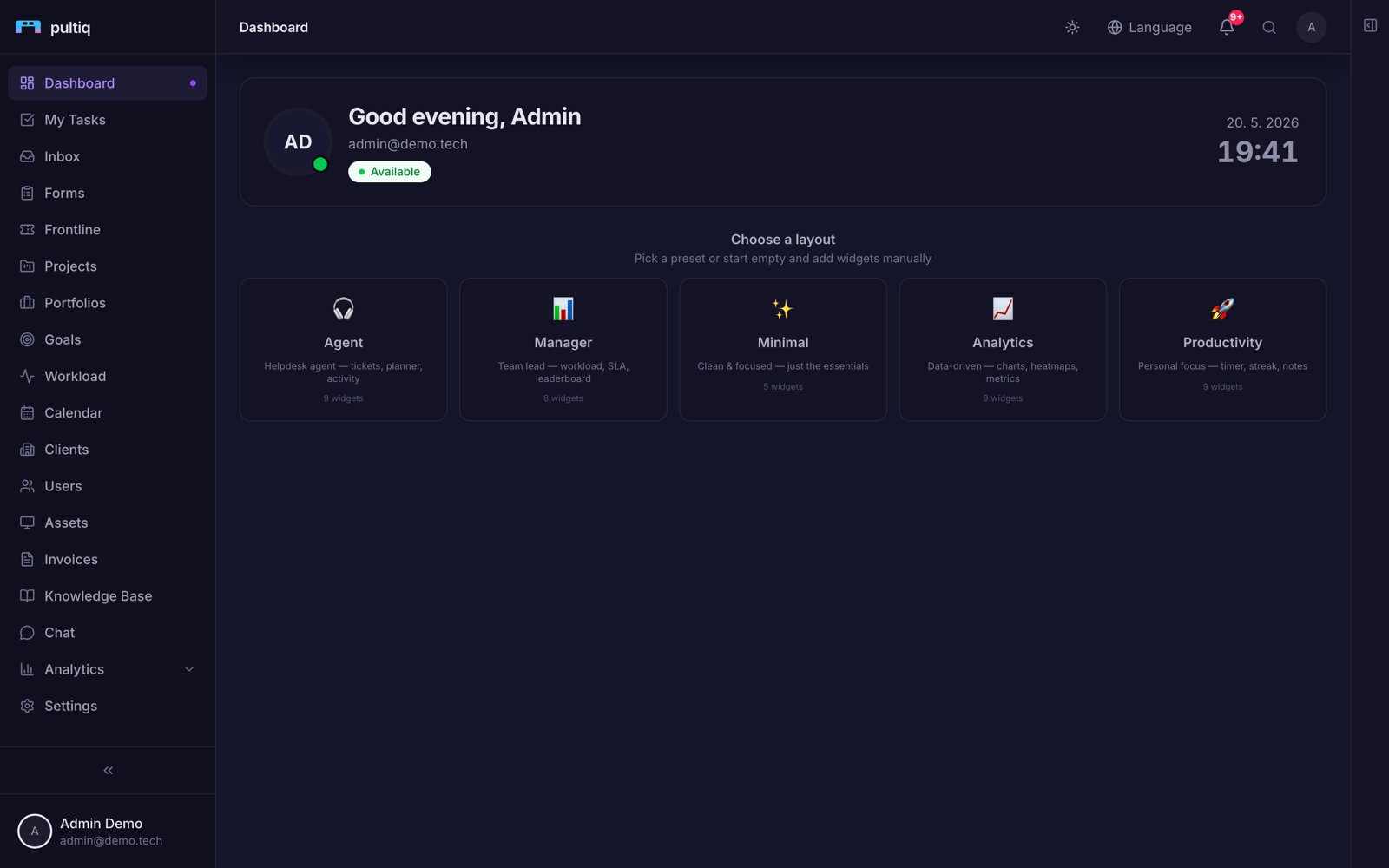Select the Agent layout preset
Screen dimensions: 1389x868
point(344,350)
